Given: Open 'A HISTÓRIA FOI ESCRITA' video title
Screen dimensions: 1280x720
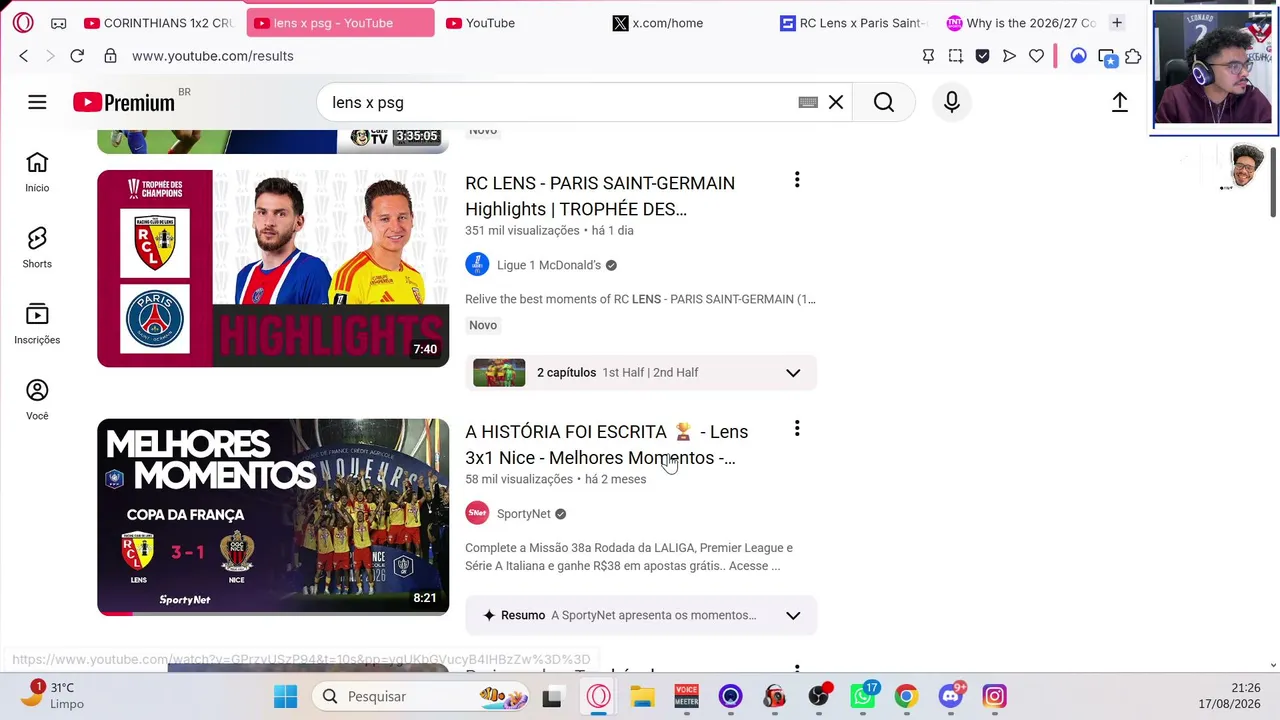Looking at the screenshot, I should (607, 445).
